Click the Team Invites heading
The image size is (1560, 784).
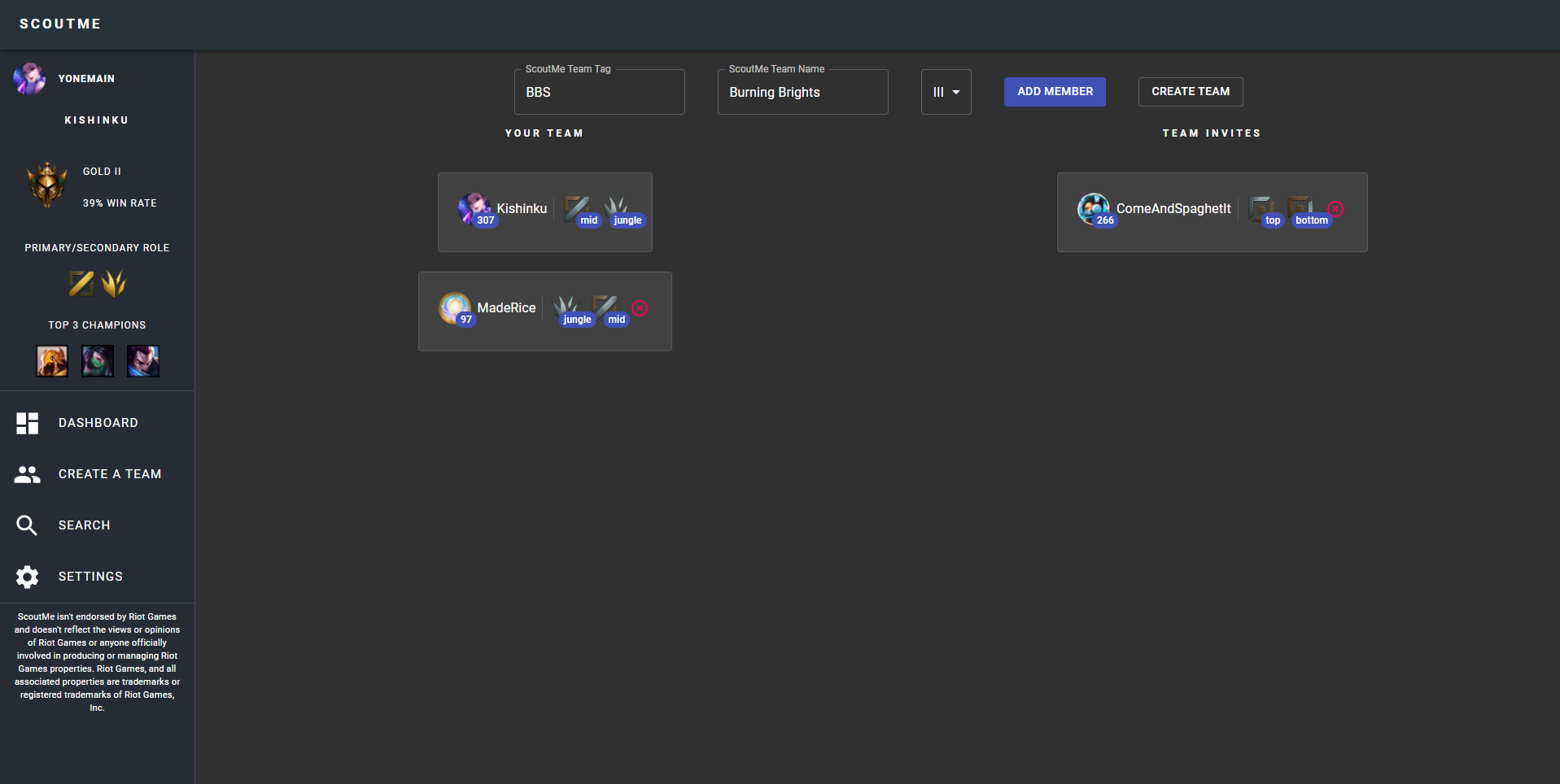[x=1212, y=133]
